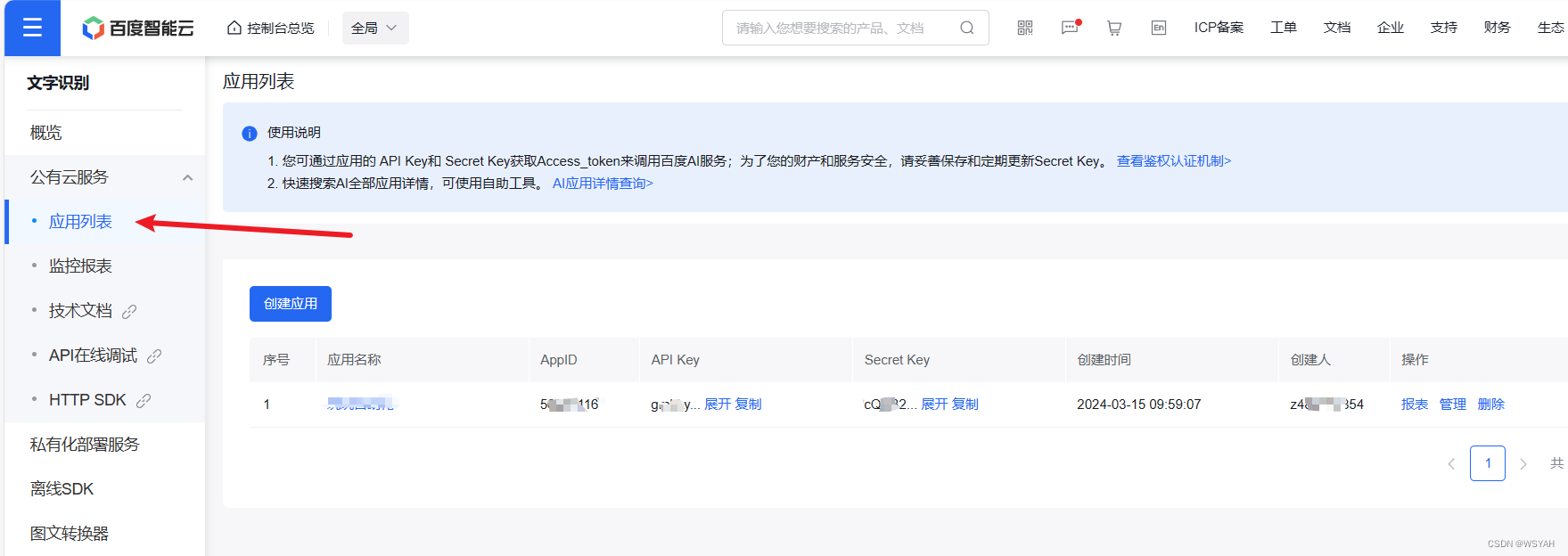The width and height of the screenshot is (1568, 556).
Task: Open 控制台总览 console overview
Action: [x=280, y=28]
